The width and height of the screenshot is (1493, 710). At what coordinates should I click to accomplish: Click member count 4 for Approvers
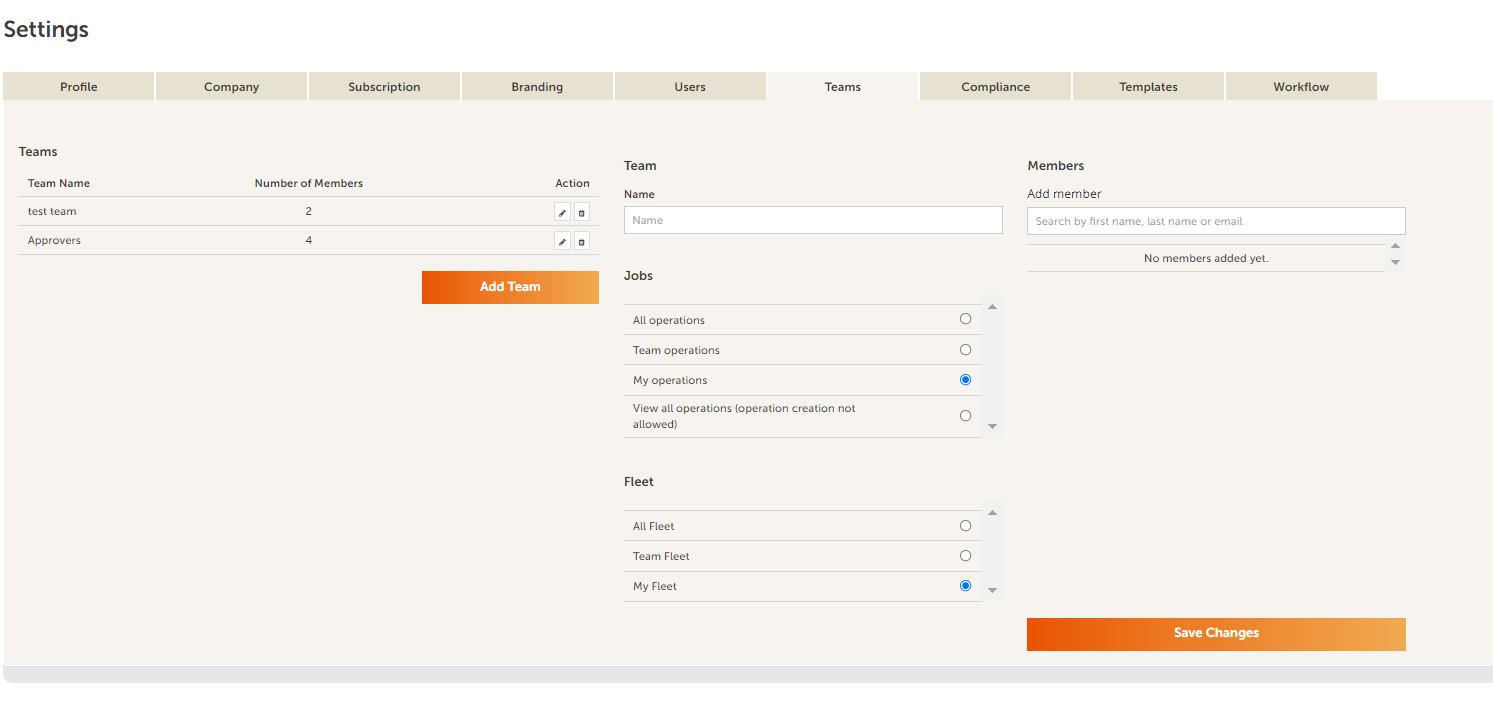[x=309, y=241]
